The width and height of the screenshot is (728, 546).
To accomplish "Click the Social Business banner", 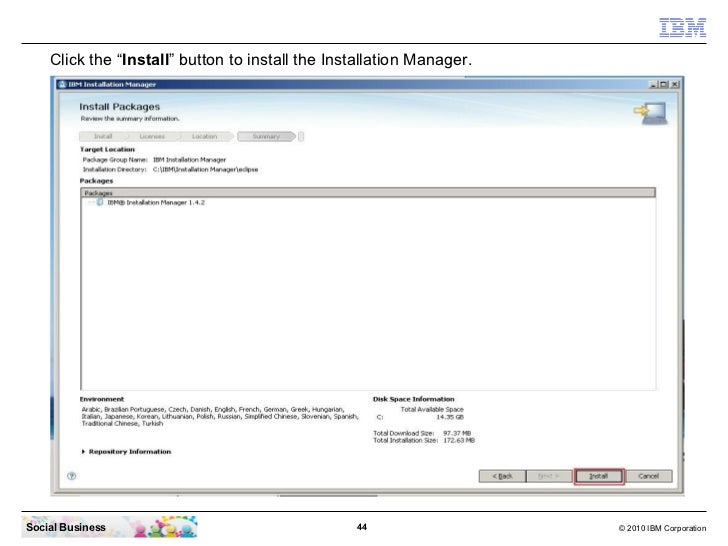I will click(x=110, y=527).
